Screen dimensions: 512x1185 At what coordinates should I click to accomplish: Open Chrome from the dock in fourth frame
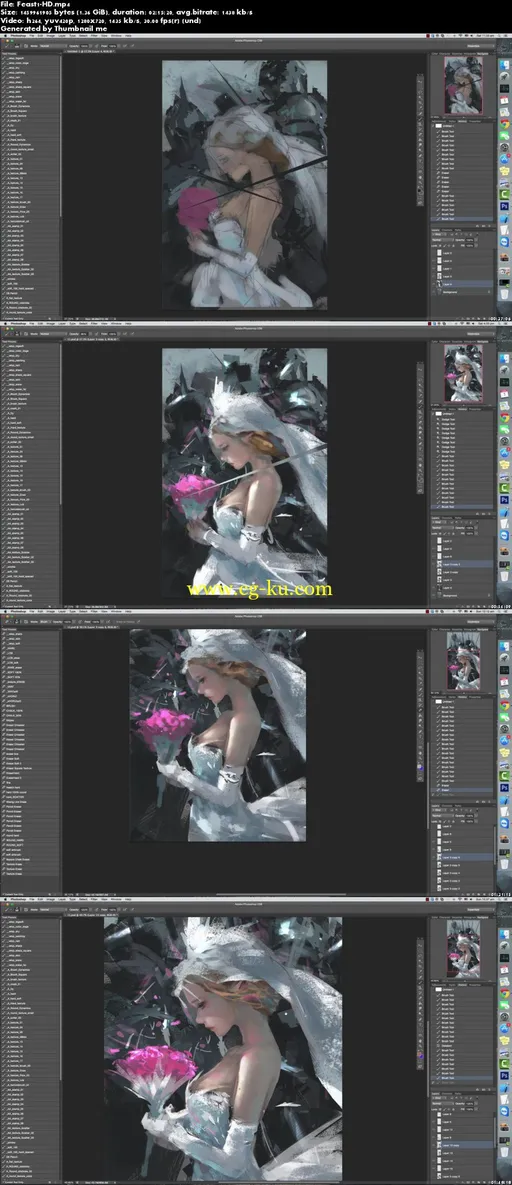click(x=504, y=993)
